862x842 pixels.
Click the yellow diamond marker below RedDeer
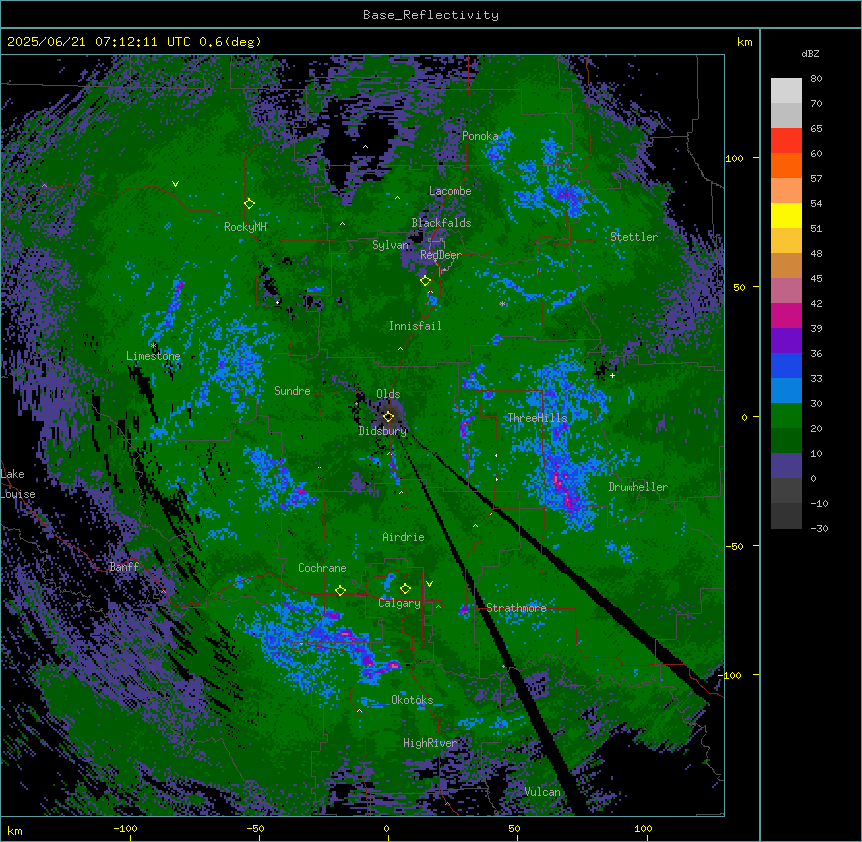coord(425,280)
